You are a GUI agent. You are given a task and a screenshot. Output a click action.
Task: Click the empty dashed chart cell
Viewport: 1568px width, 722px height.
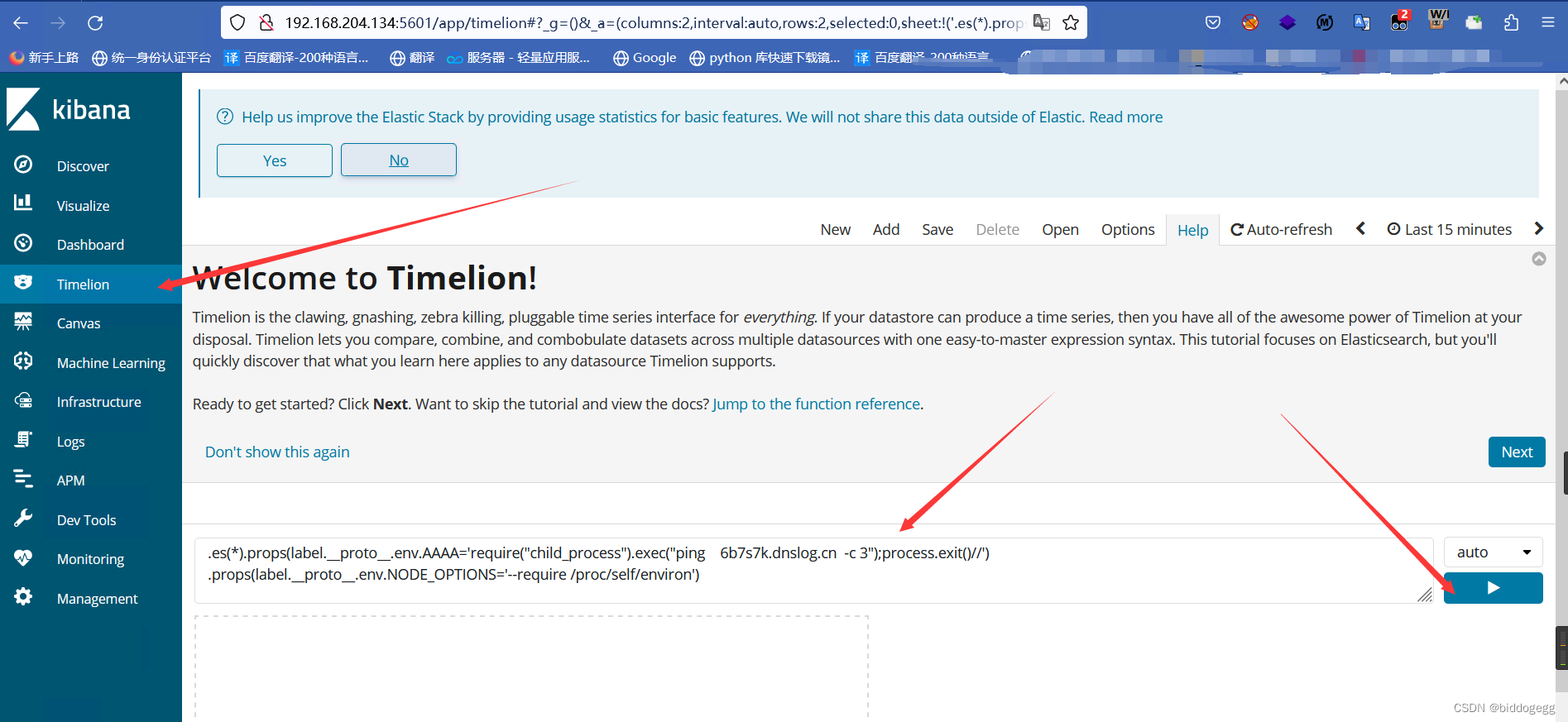click(x=531, y=667)
